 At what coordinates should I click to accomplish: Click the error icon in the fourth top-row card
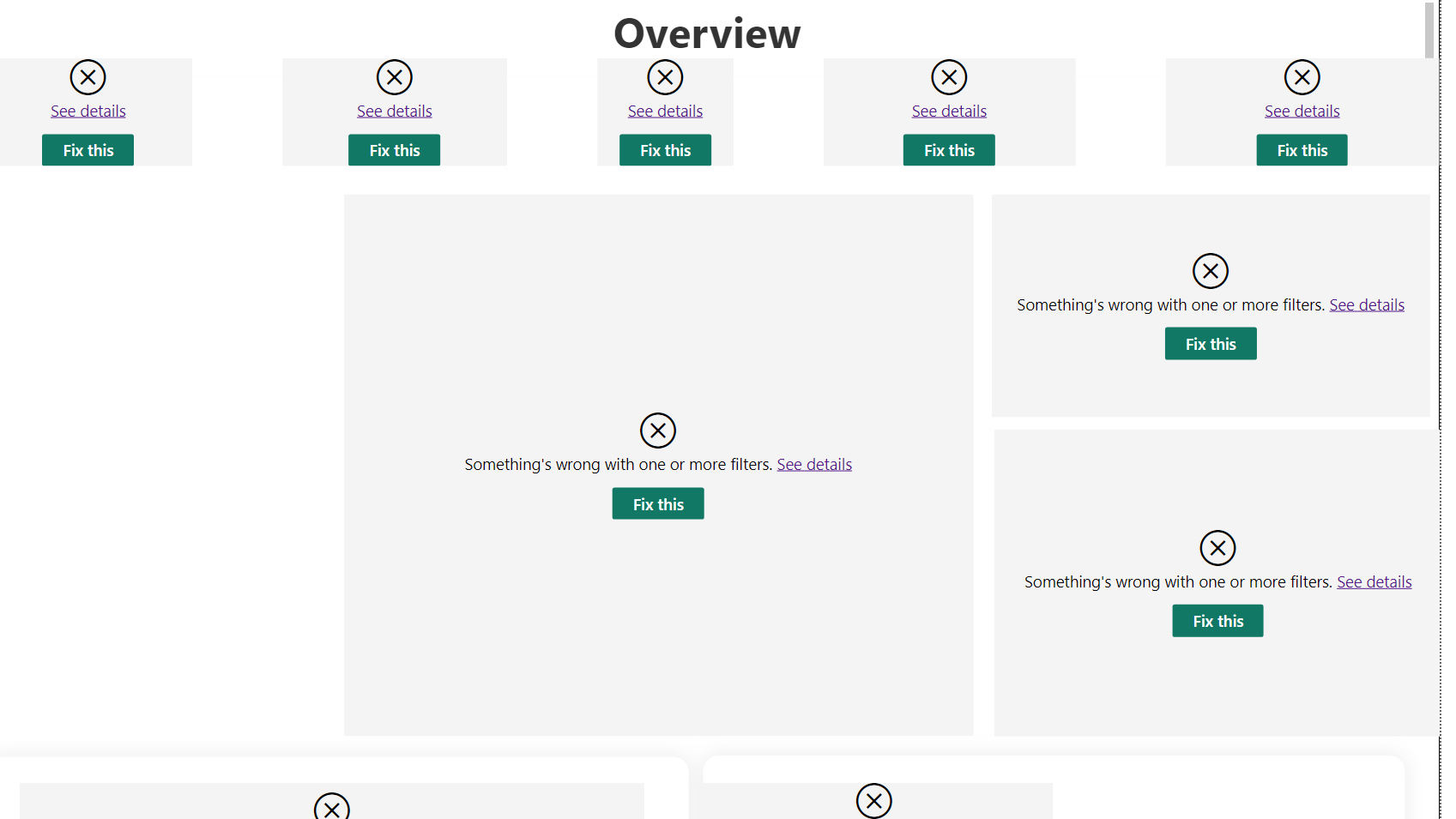tap(949, 77)
